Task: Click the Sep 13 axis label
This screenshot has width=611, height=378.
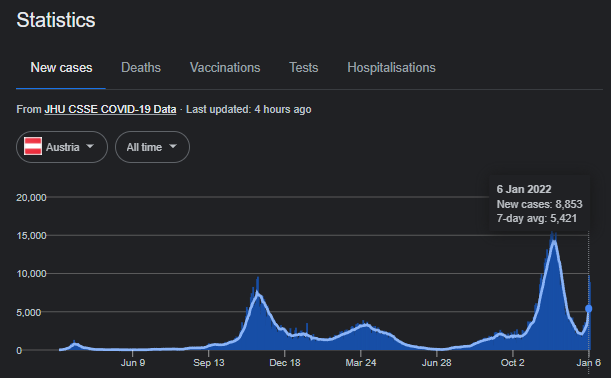Action: [x=209, y=363]
